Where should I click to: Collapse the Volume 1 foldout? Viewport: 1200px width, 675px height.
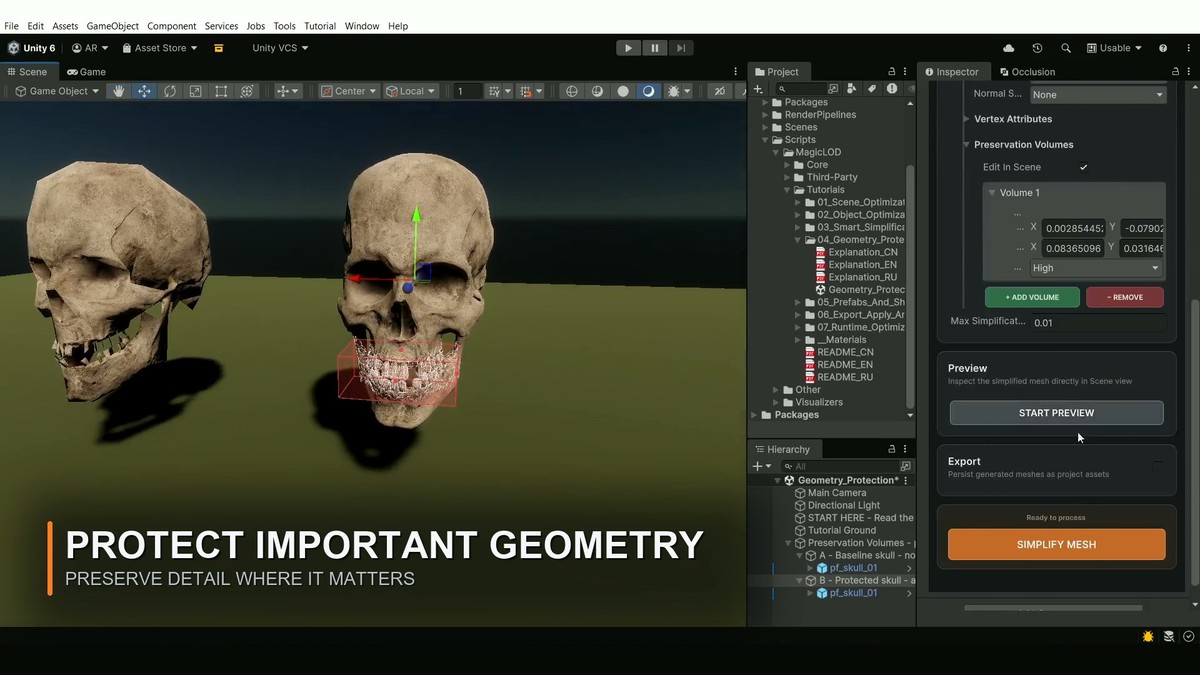pyautogui.click(x=992, y=193)
